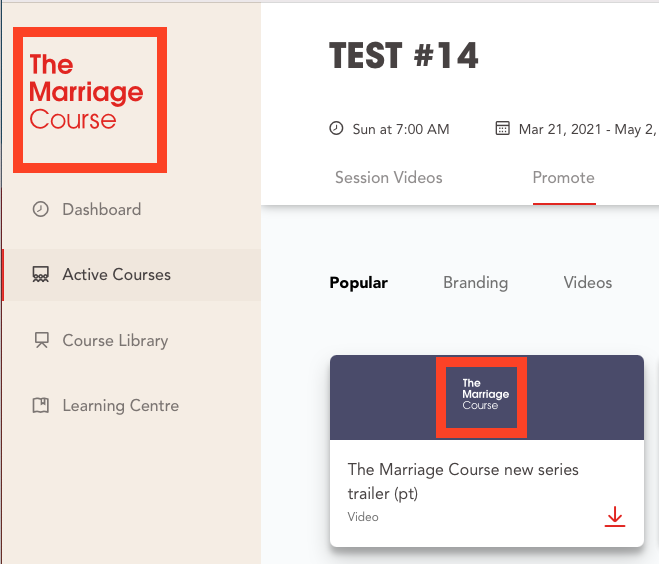
Task: Go to Active Courses
Action: pos(131,274)
